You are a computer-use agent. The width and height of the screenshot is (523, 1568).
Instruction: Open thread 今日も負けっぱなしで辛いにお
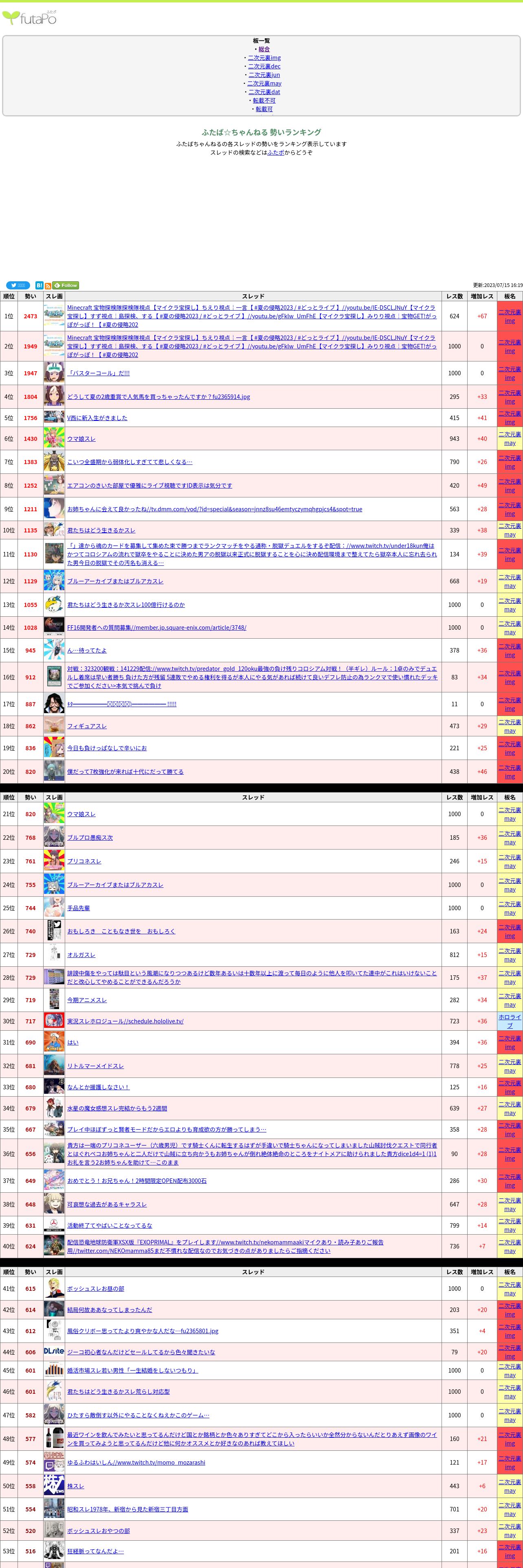click(107, 748)
